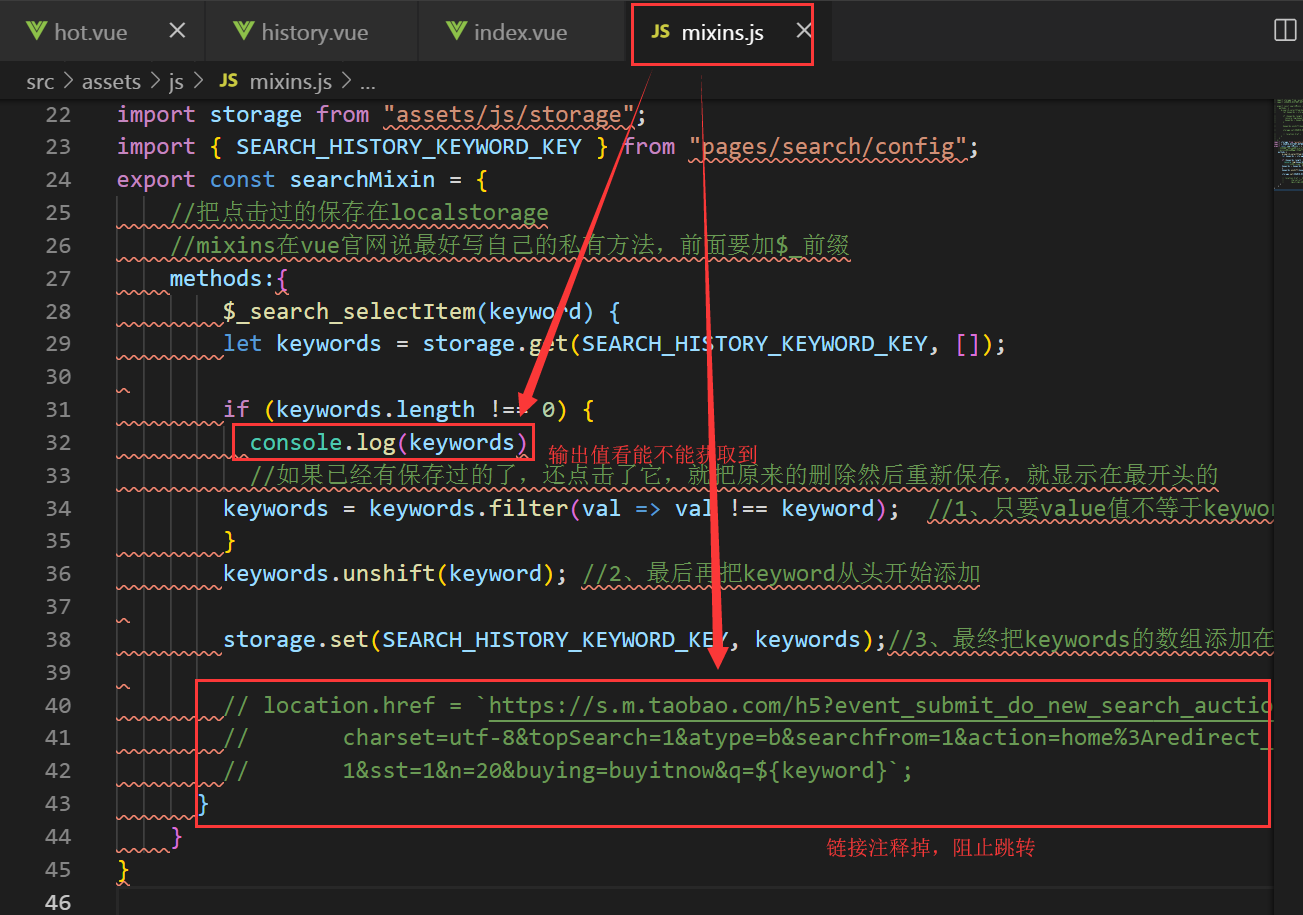Click the code minimap preview
Screen dimensions: 1303x915
pos(1286,145)
